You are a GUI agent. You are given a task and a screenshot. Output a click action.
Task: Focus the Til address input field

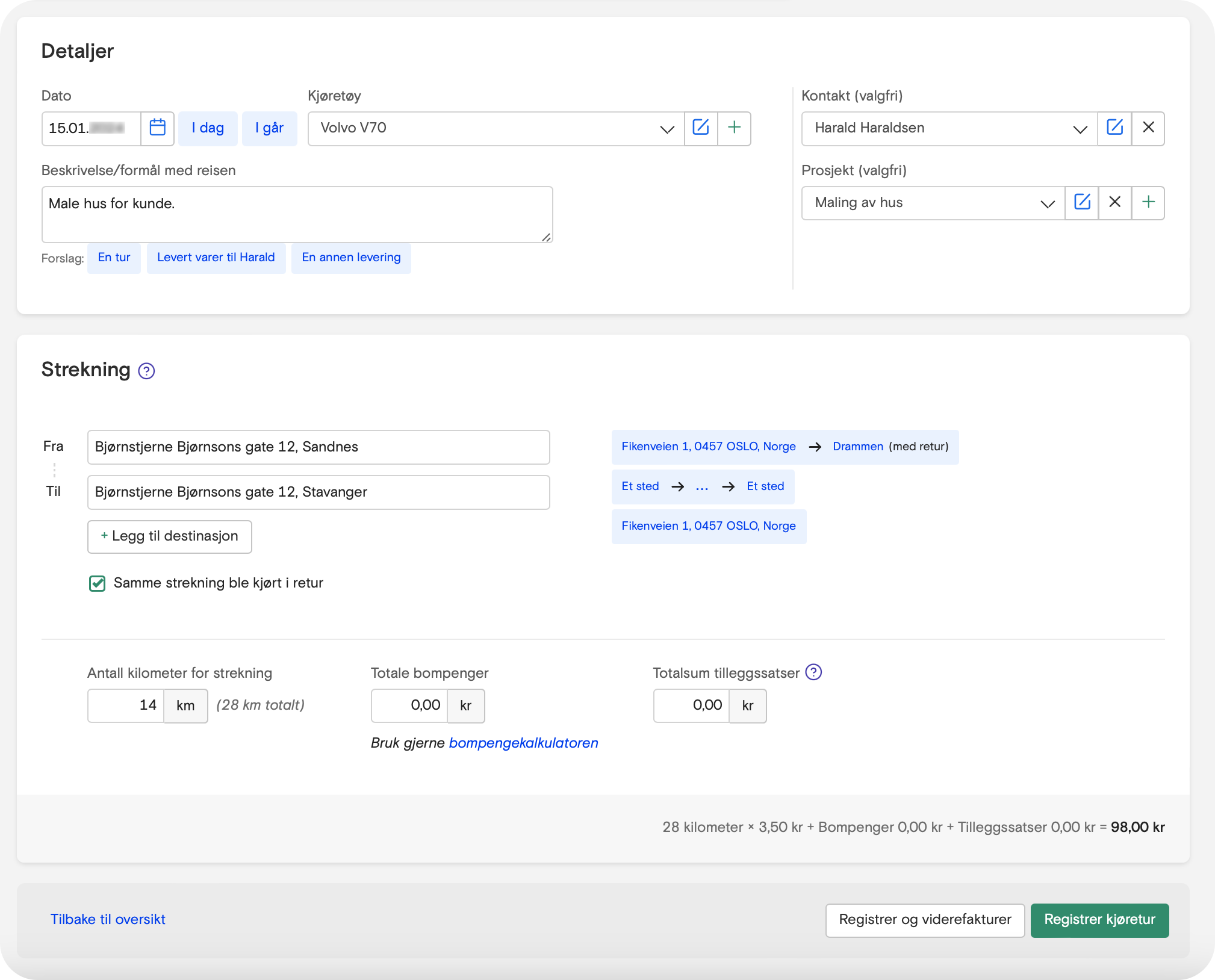[x=318, y=492]
